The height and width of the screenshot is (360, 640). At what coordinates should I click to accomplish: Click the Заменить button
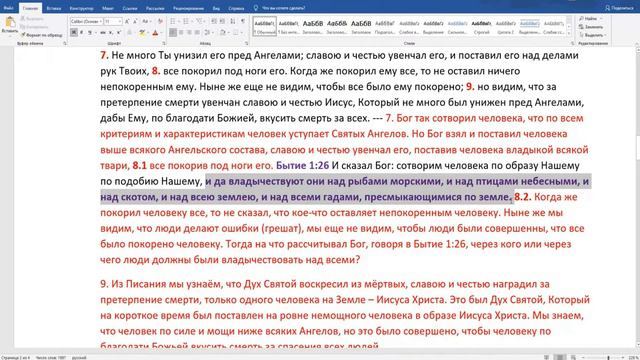(x=591, y=27)
